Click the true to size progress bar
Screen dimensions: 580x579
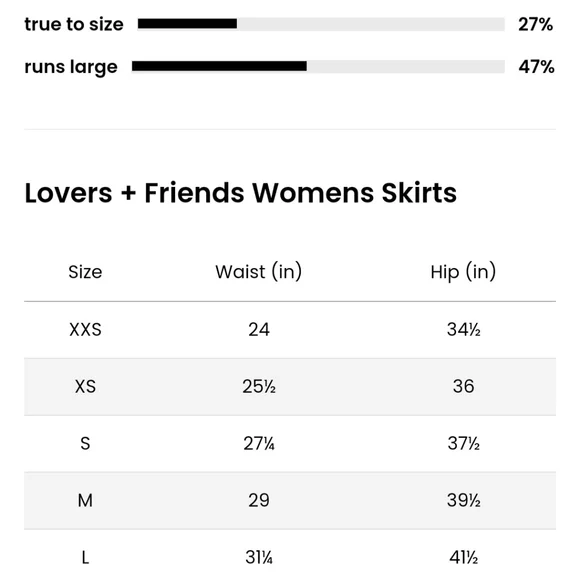coord(321,24)
